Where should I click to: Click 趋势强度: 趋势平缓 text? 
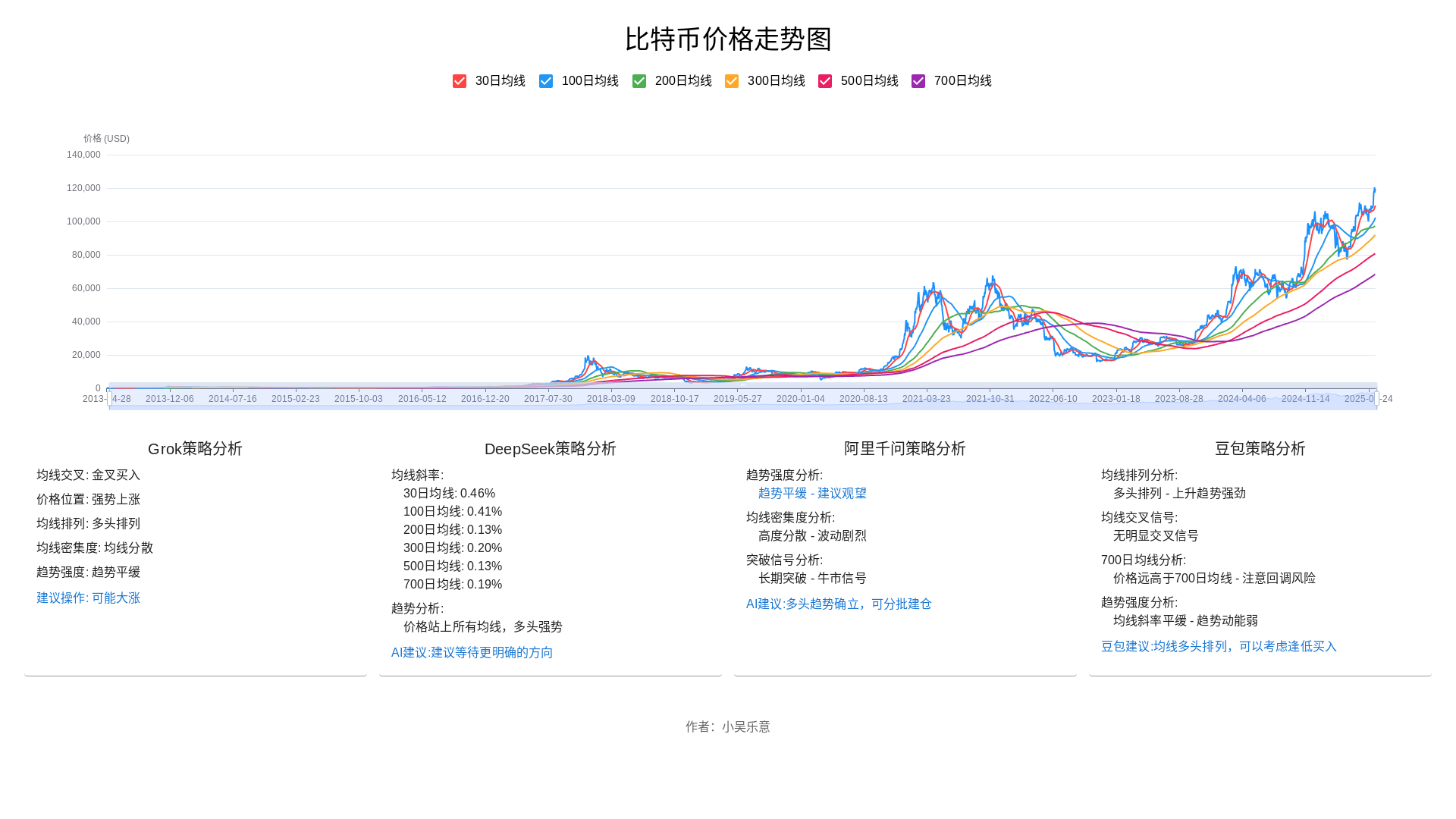point(88,572)
